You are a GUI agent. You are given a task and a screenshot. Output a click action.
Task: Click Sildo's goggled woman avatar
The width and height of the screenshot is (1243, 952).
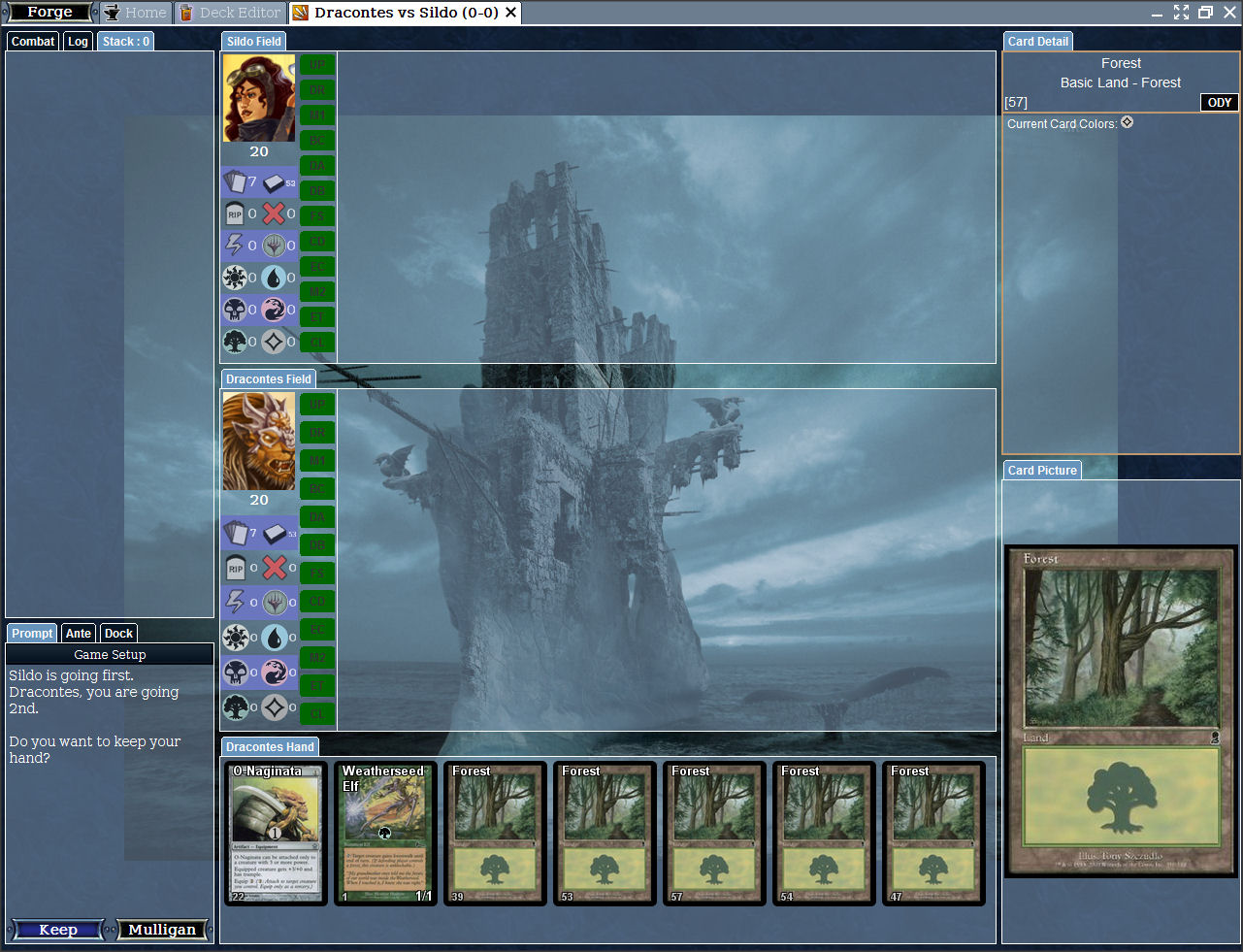tap(259, 98)
